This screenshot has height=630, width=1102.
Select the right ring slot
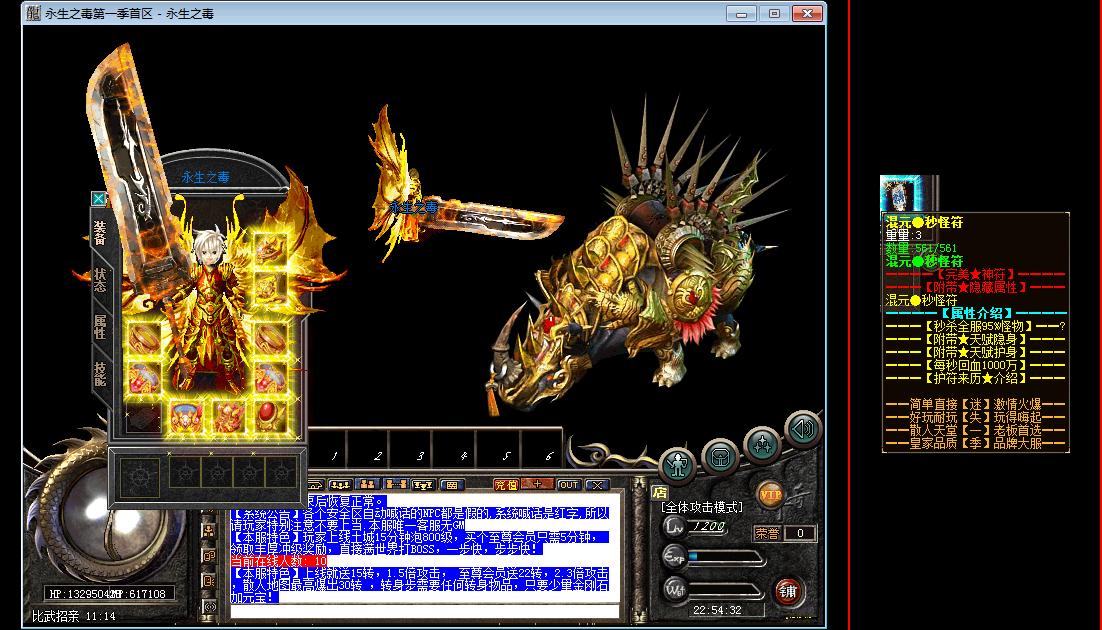tap(271, 378)
